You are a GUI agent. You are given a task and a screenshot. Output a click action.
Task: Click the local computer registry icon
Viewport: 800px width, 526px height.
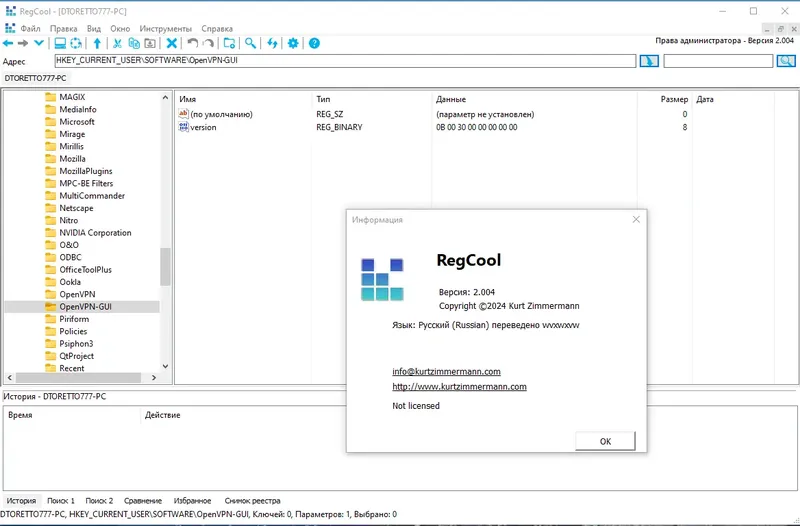pyautogui.click(x=60, y=43)
